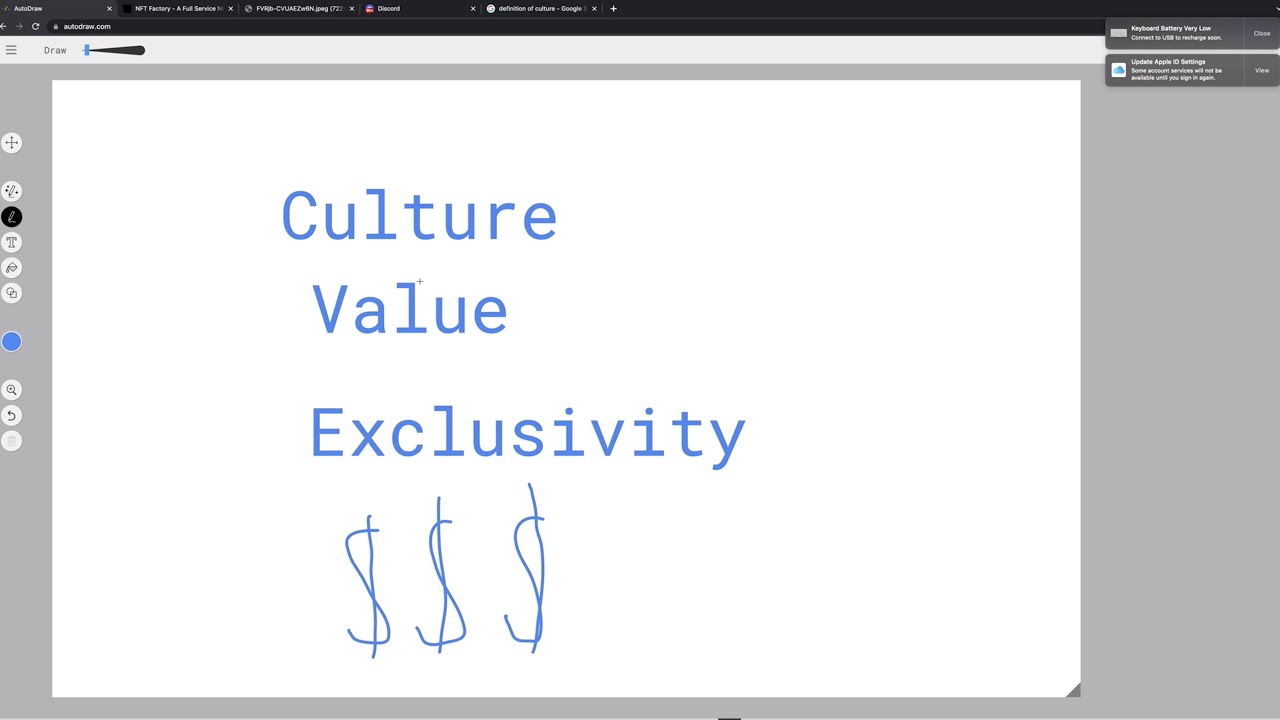The height and width of the screenshot is (720, 1280).
Task: Go back in browser history
Action: (x=5, y=26)
